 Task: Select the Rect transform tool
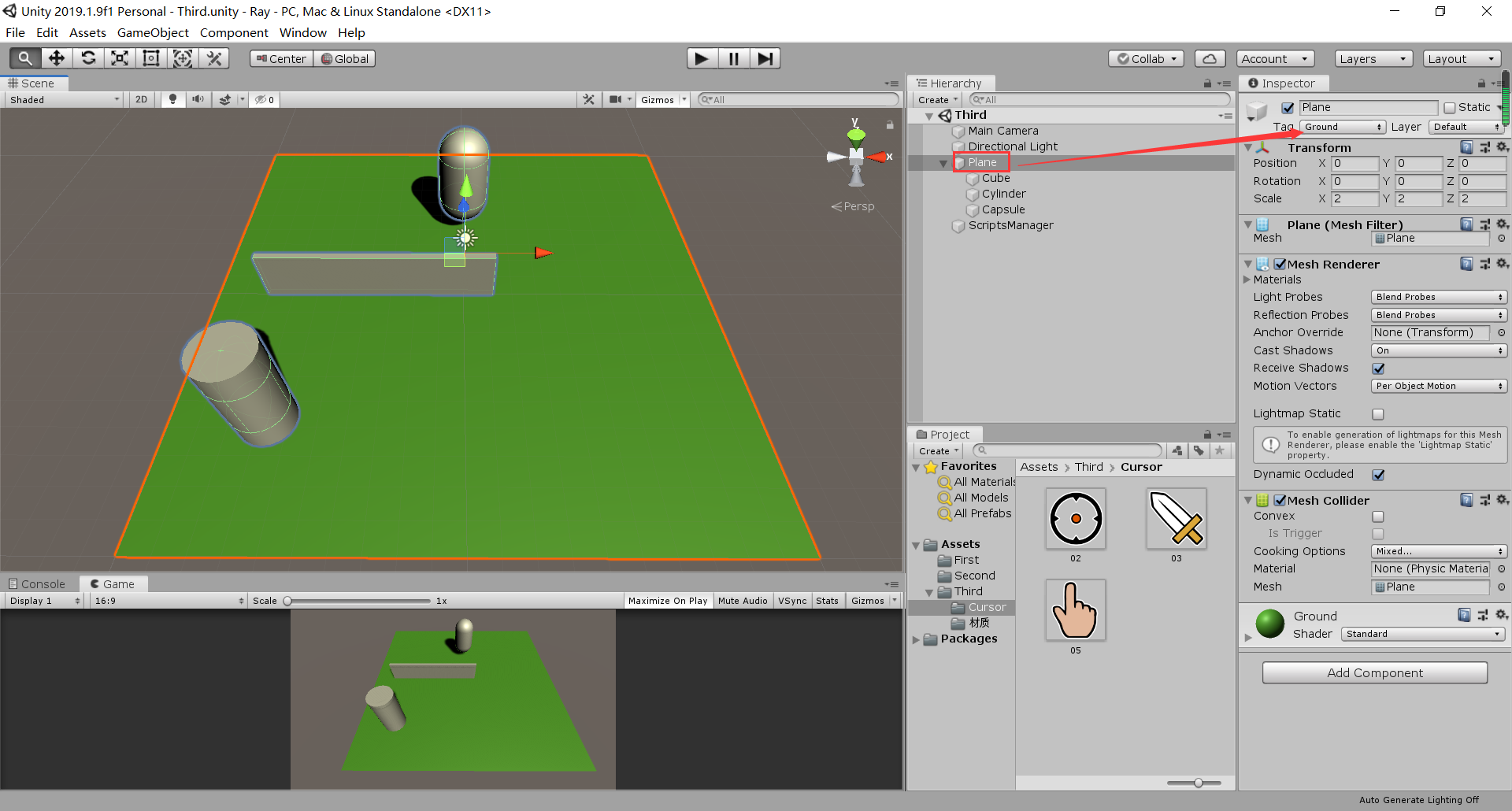click(150, 57)
